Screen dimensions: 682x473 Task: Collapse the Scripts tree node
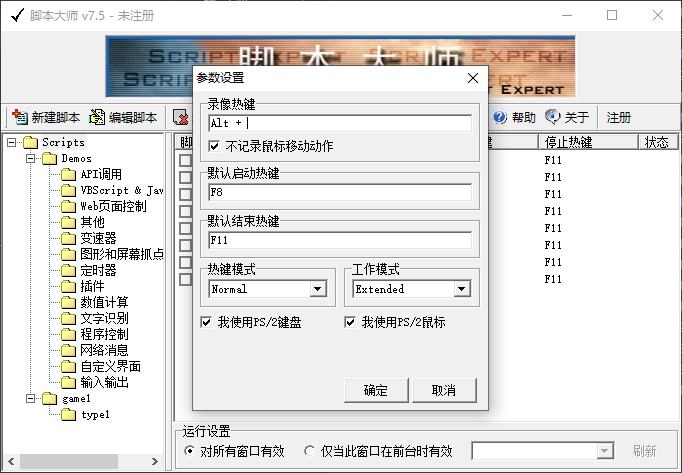11,142
